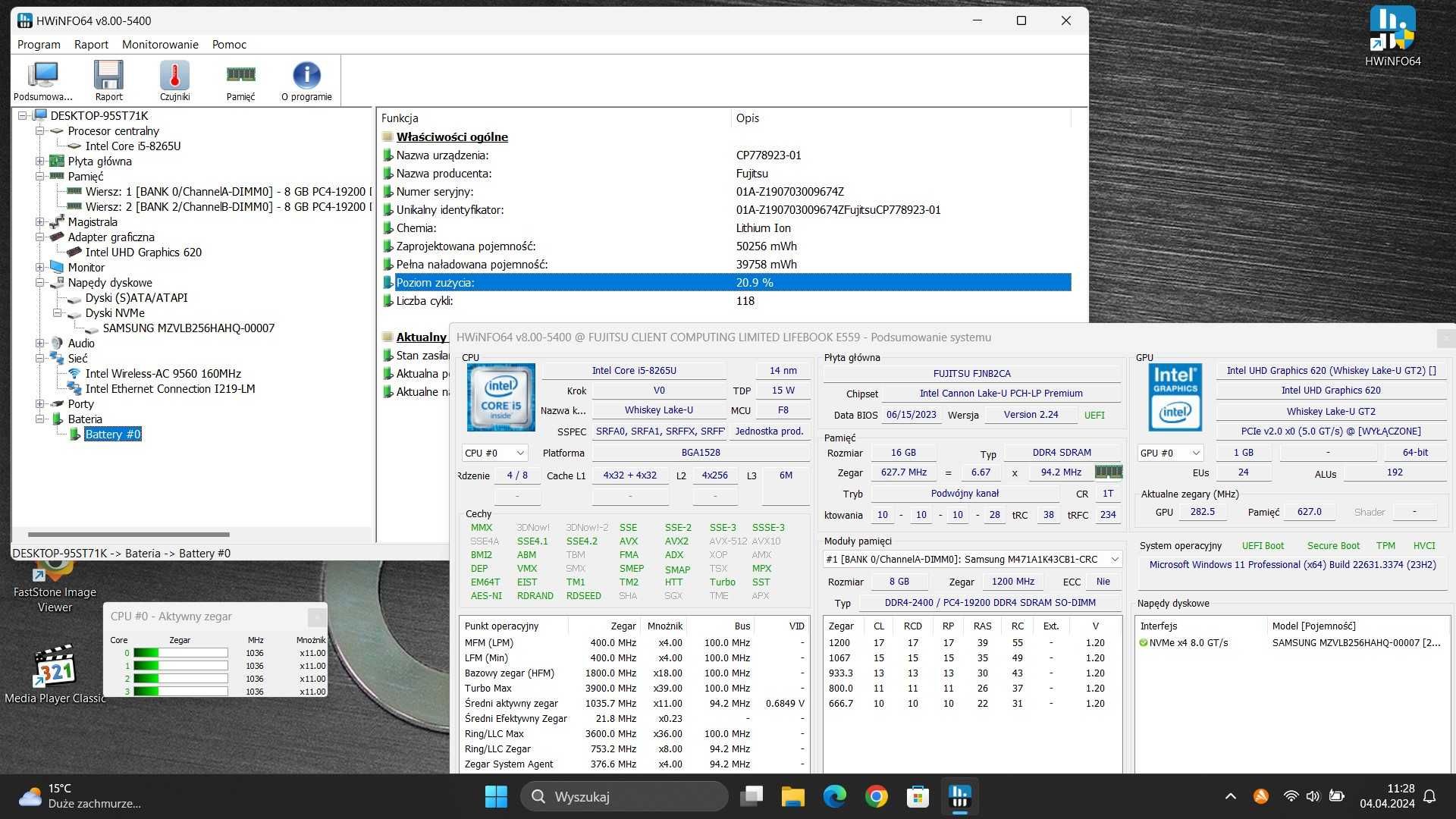Click the SSPEC value SRFA0, SRFA1 field
1456x819 pixels.
coord(659,431)
